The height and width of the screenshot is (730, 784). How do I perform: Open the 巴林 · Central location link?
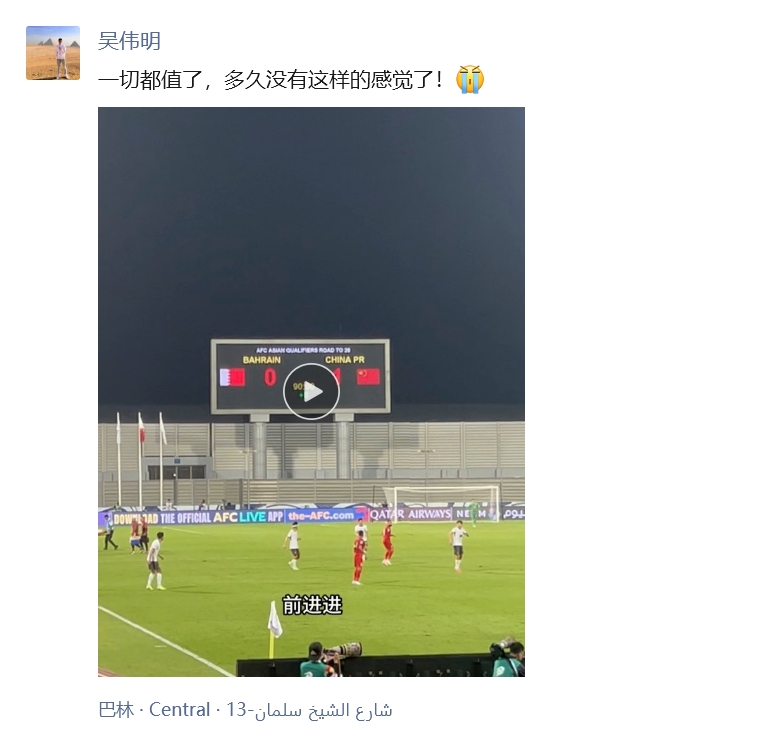pos(245,710)
